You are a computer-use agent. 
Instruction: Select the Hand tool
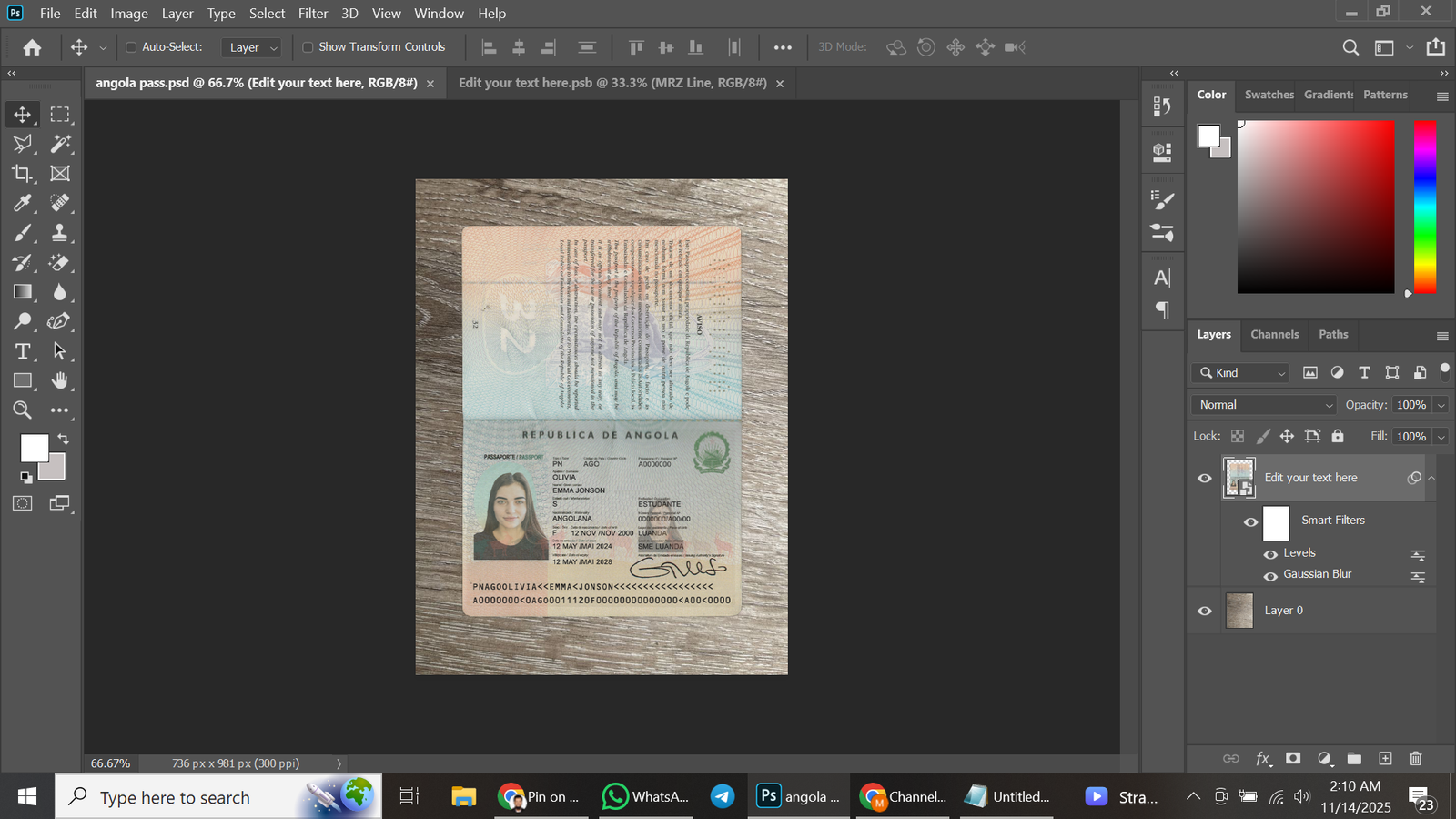point(60,380)
